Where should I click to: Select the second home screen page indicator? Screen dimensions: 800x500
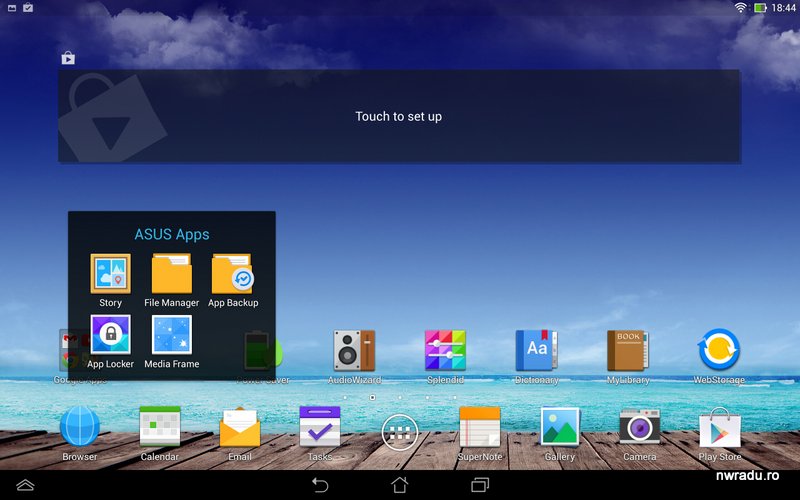[372, 397]
